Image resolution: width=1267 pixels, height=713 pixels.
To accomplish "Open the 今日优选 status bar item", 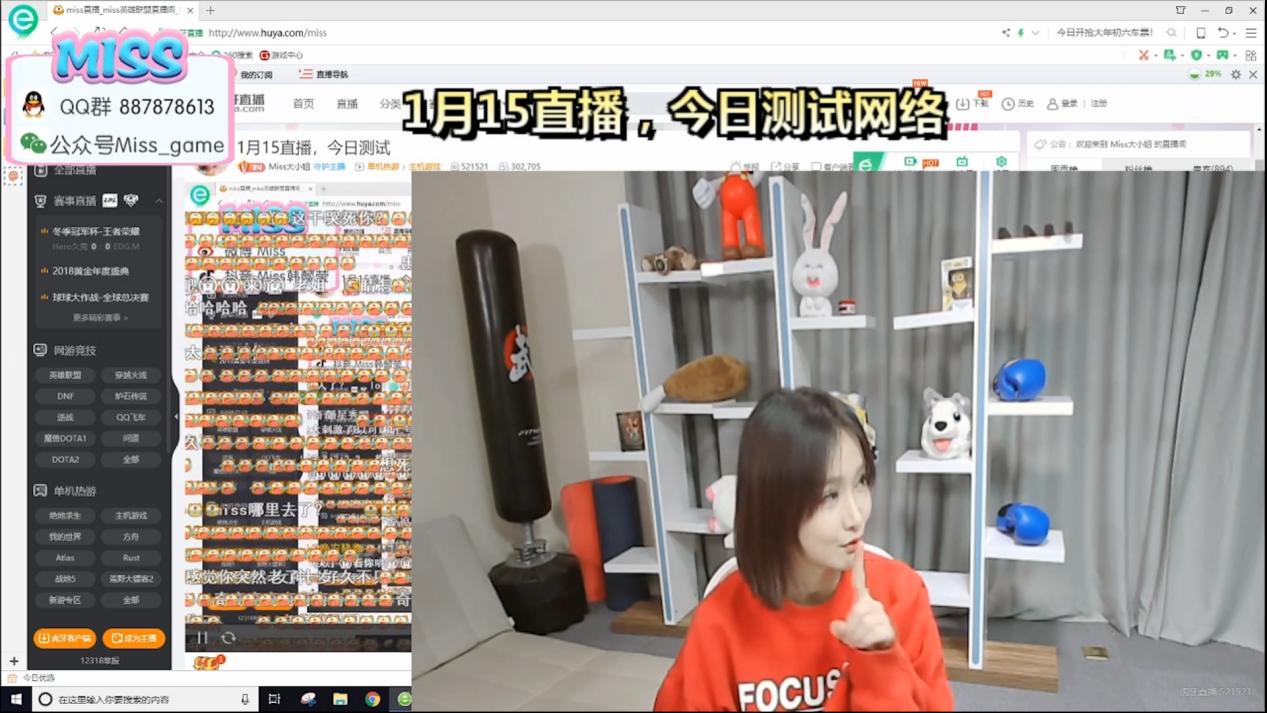I will 32,678.
